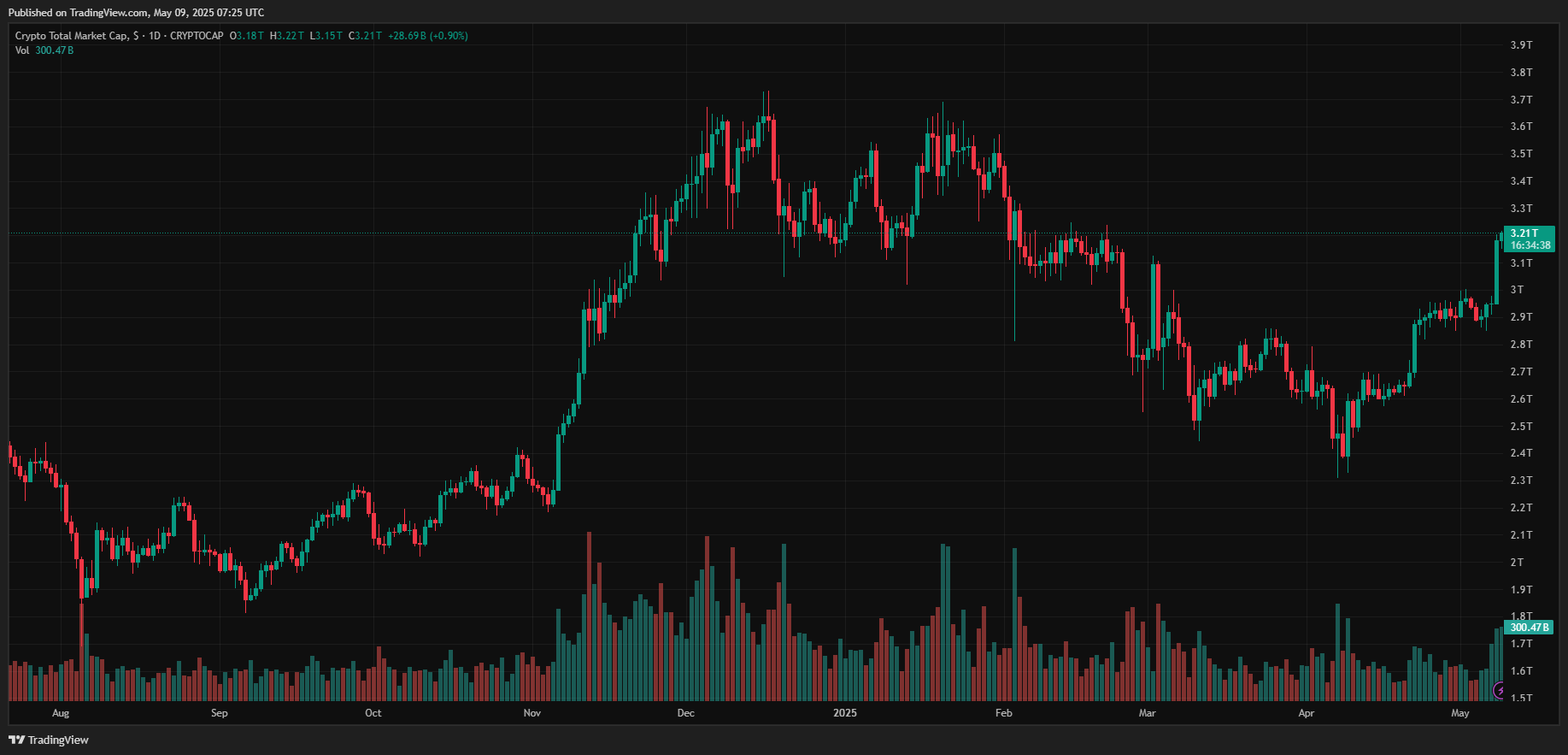Click the 2T price scale label
Screen dimensions: 1568x755
[1517, 563]
